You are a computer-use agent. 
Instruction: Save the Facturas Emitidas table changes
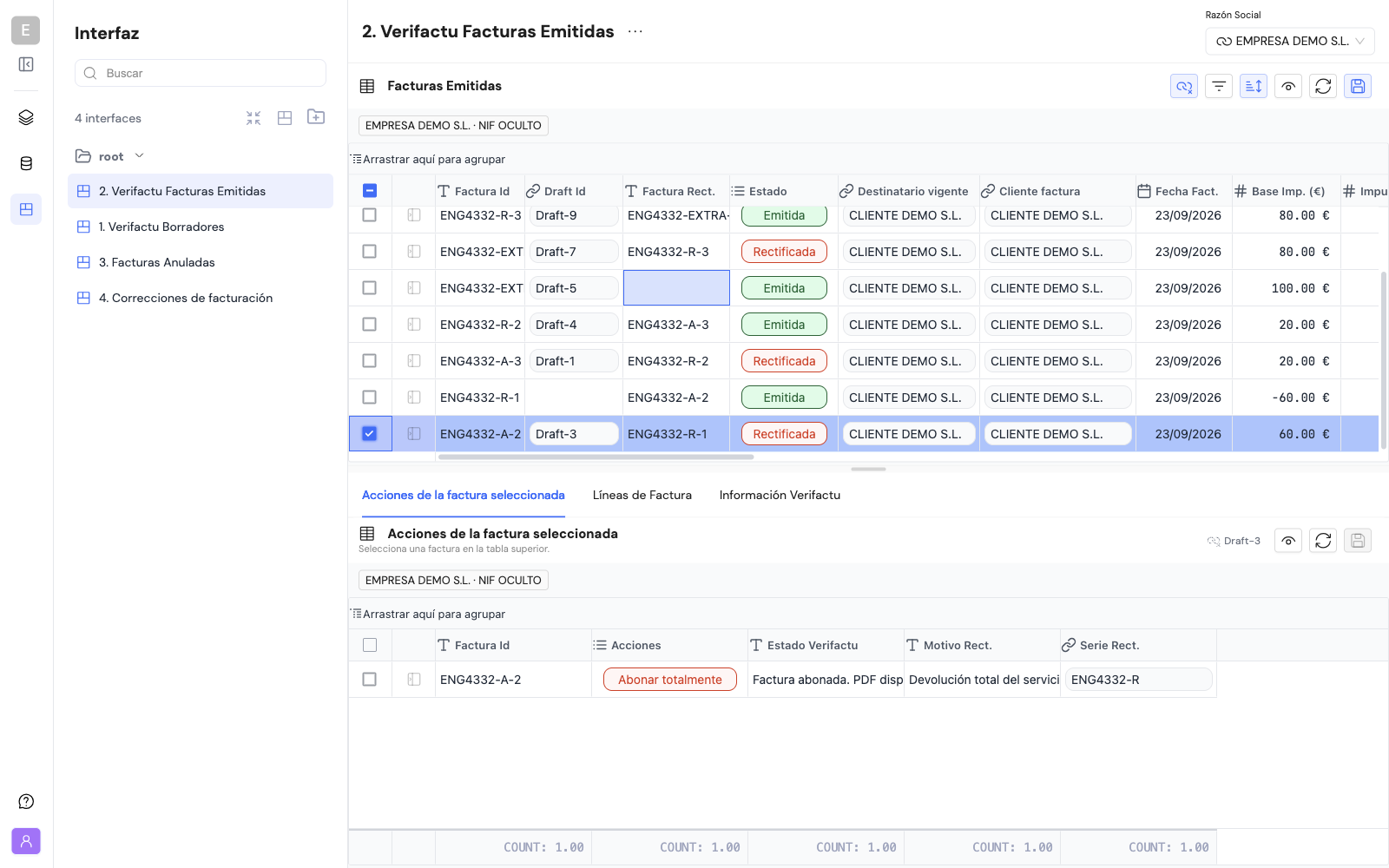point(1358,86)
